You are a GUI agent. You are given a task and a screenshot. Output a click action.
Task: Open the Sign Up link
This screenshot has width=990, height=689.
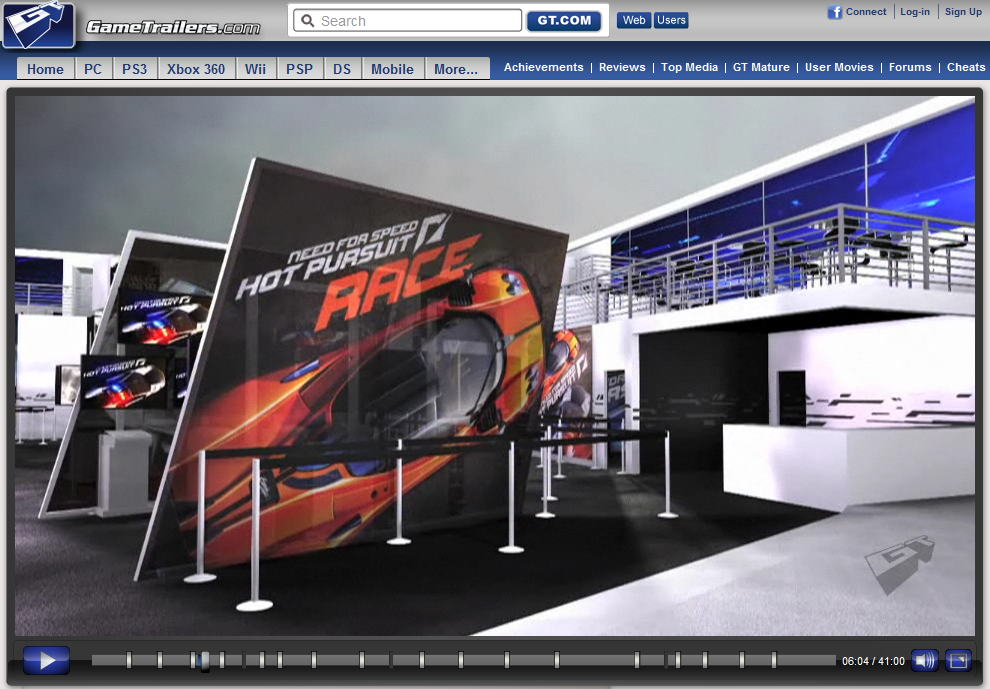pos(963,11)
